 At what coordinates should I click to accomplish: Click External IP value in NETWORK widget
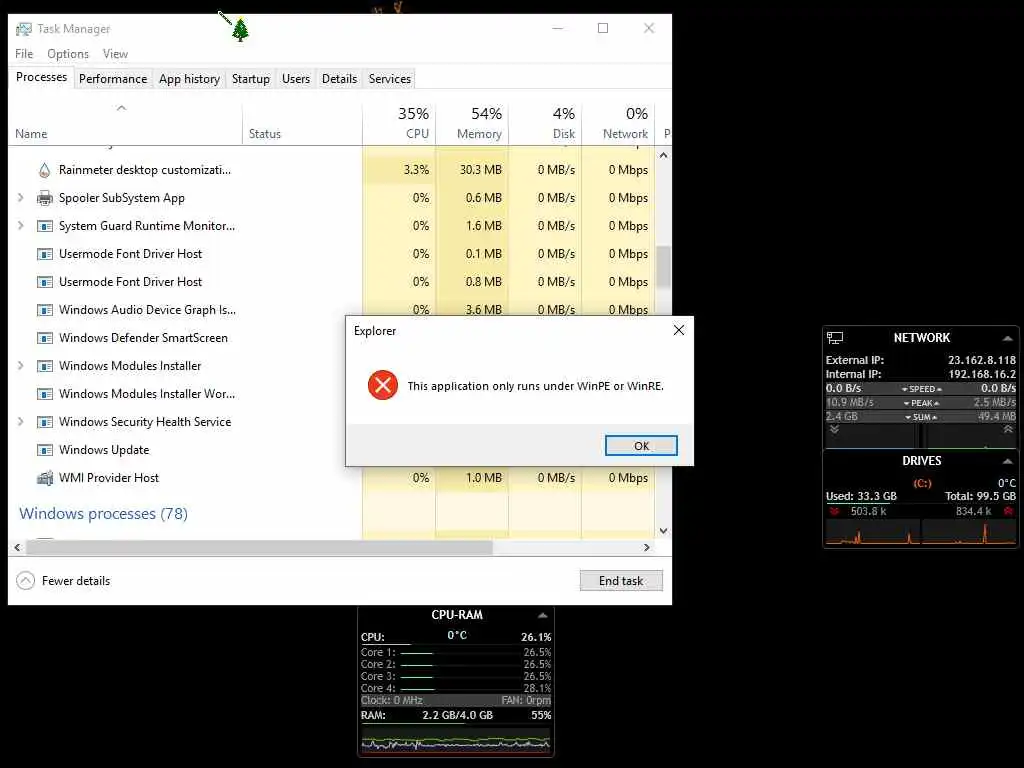click(x=982, y=360)
